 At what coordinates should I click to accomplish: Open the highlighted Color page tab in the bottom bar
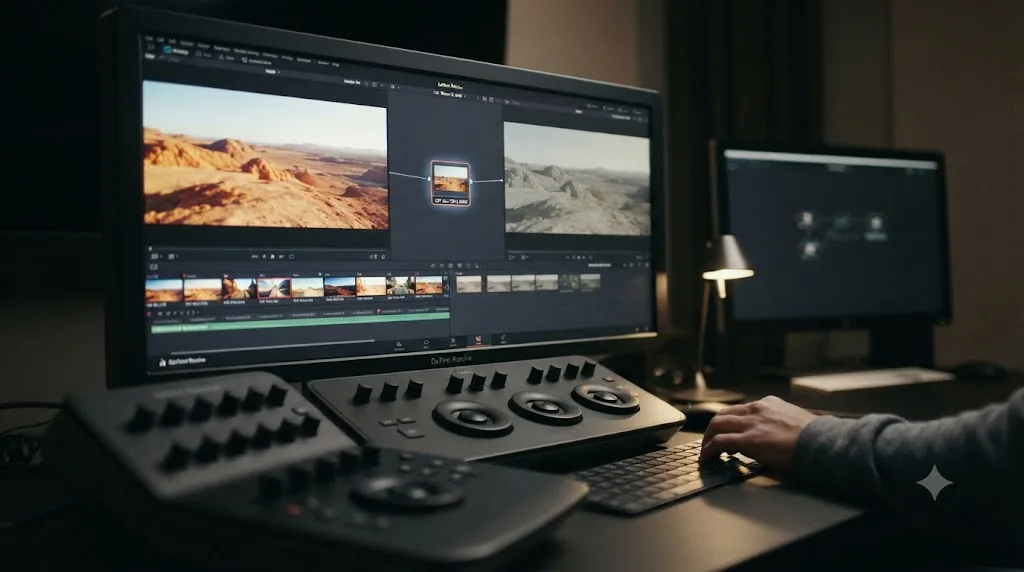[x=477, y=339]
